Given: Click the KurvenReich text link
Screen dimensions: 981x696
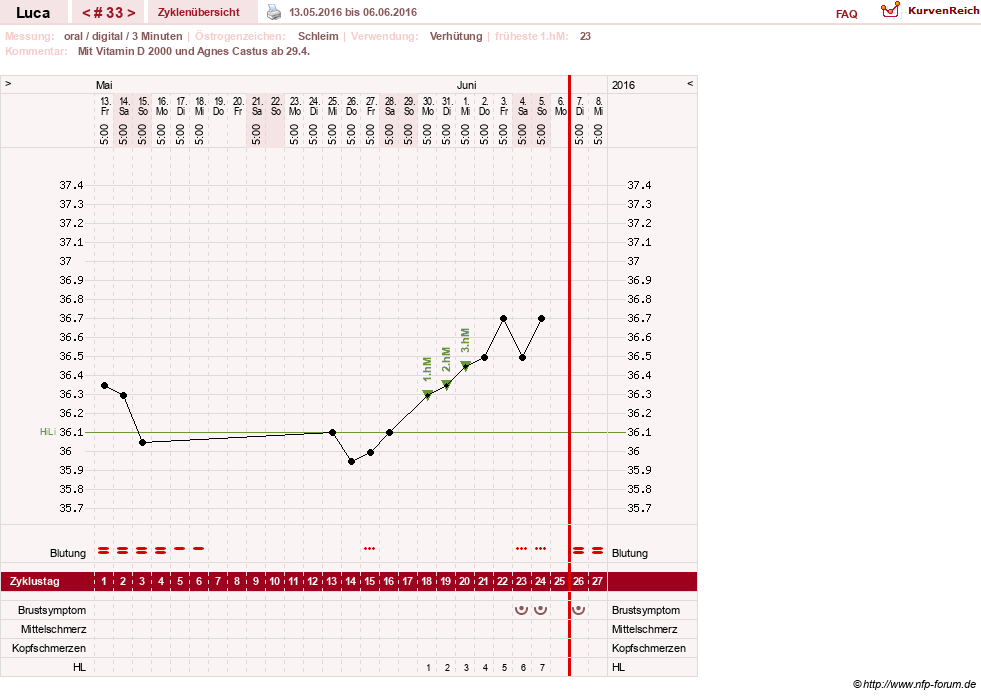Looking at the screenshot, I should pos(943,11).
